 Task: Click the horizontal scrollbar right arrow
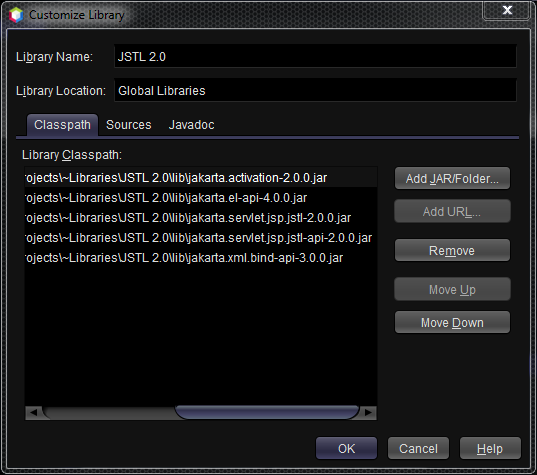click(369, 413)
